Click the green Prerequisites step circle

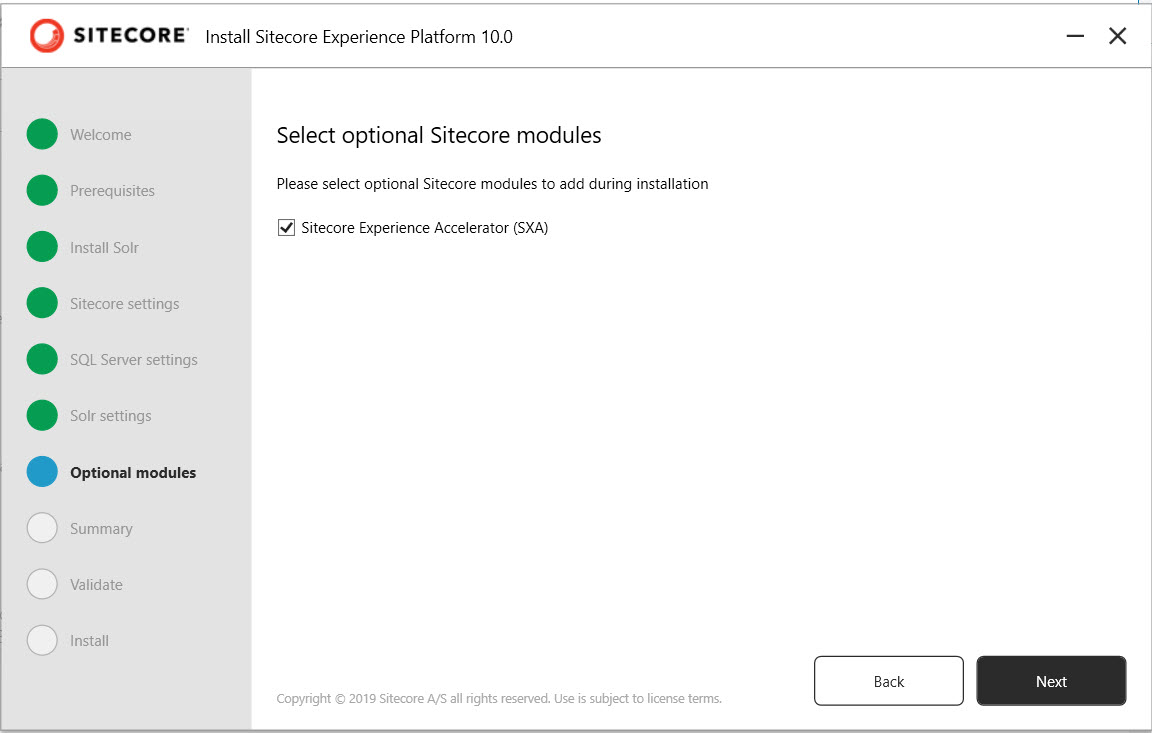coord(42,190)
